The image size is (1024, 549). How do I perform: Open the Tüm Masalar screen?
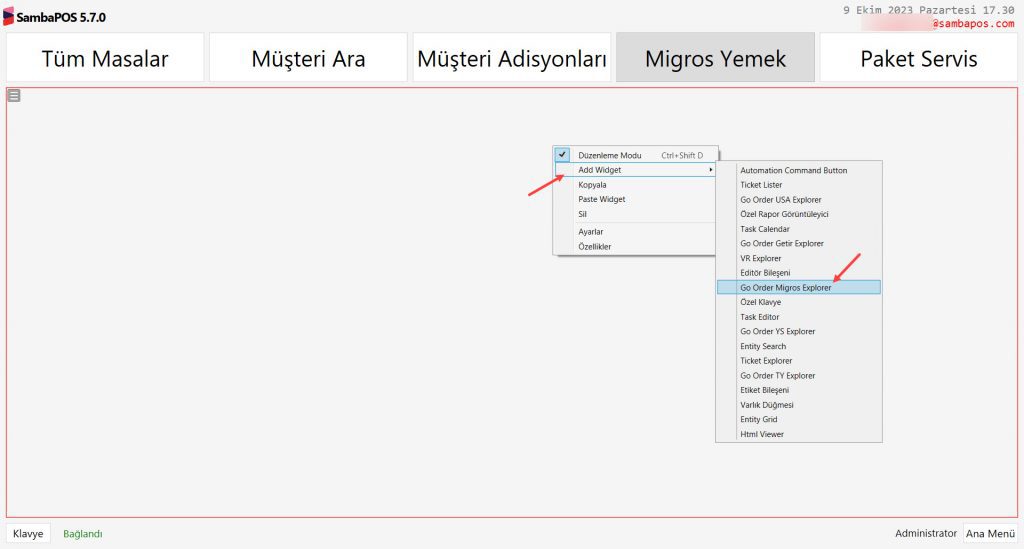[105, 58]
